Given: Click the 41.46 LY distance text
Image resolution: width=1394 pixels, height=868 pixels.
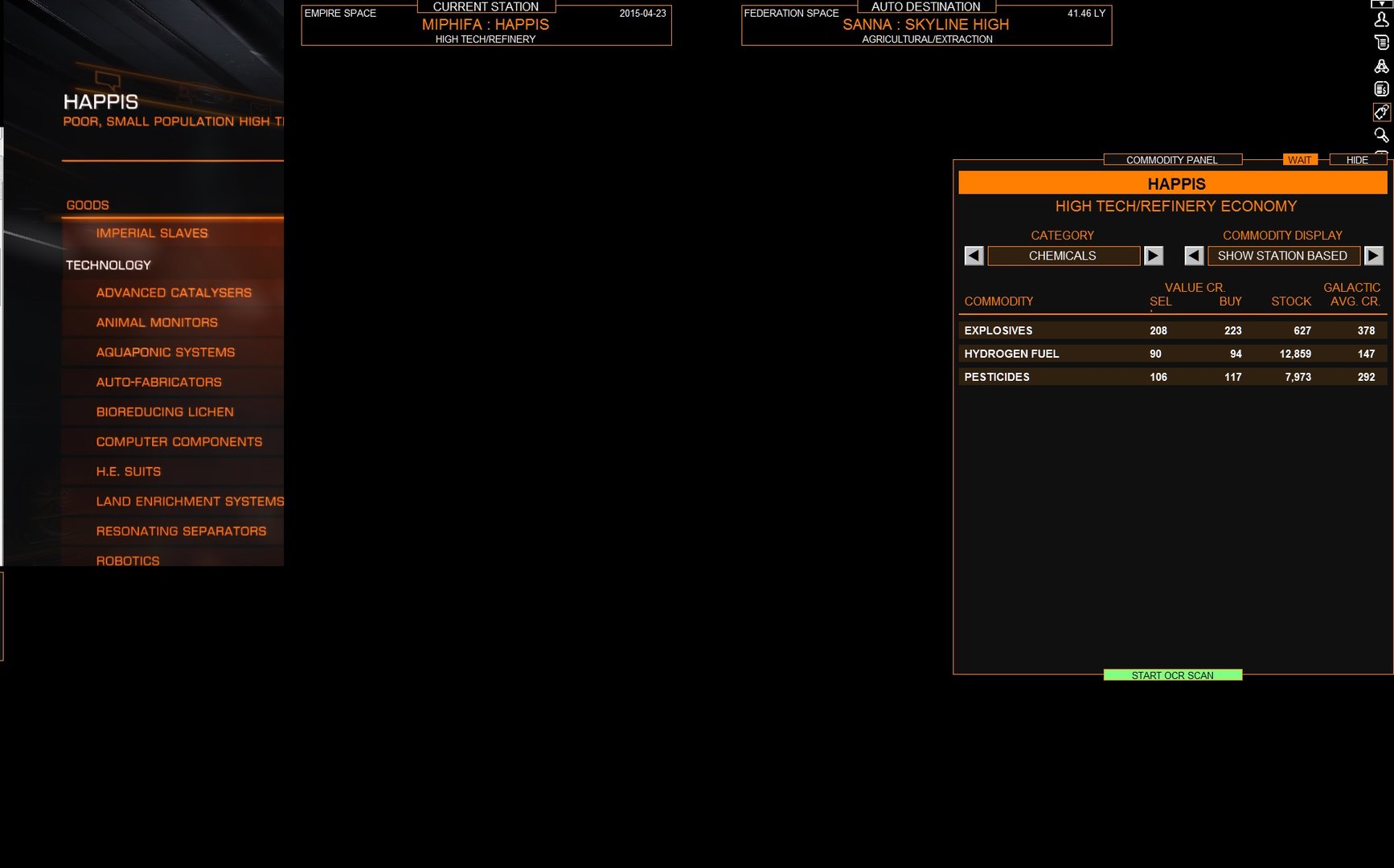Looking at the screenshot, I should [1086, 13].
